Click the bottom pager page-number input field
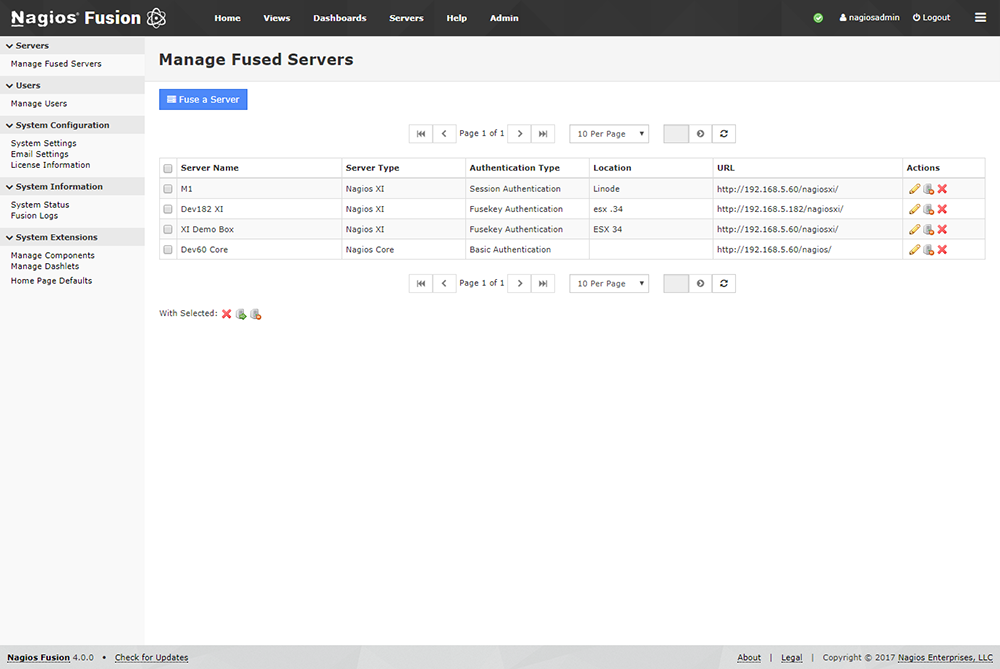1000x669 pixels. tap(676, 283)
